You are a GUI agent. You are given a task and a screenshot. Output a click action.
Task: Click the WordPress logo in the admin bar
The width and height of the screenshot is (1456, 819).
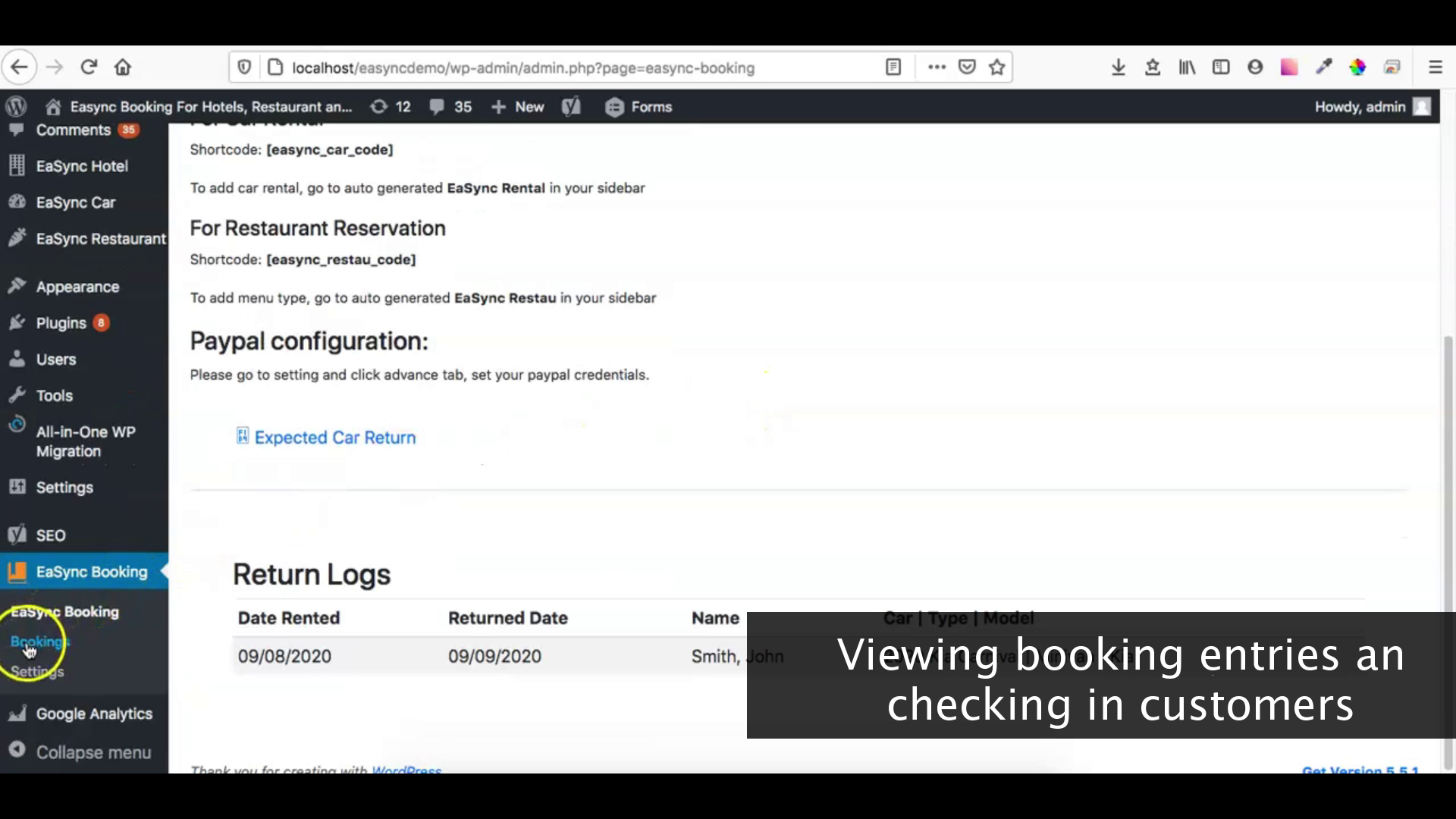(x=17, y=107)
